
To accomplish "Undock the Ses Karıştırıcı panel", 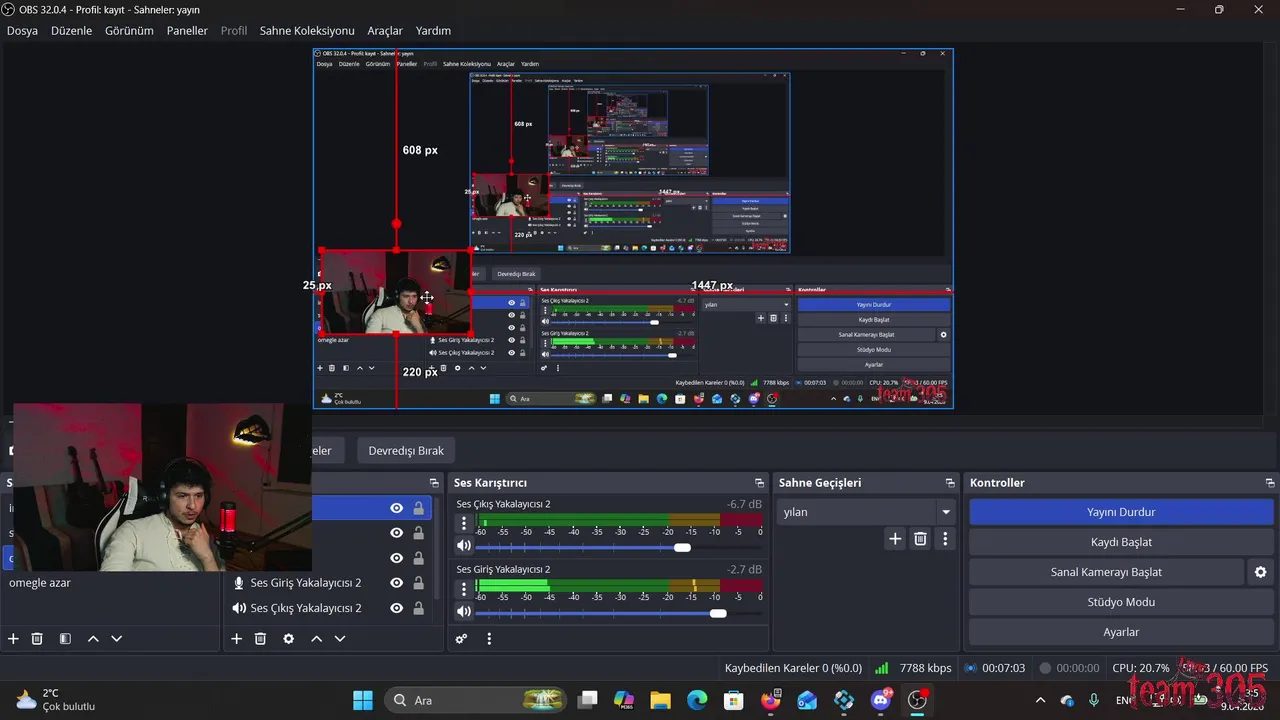I will (759, 483).
